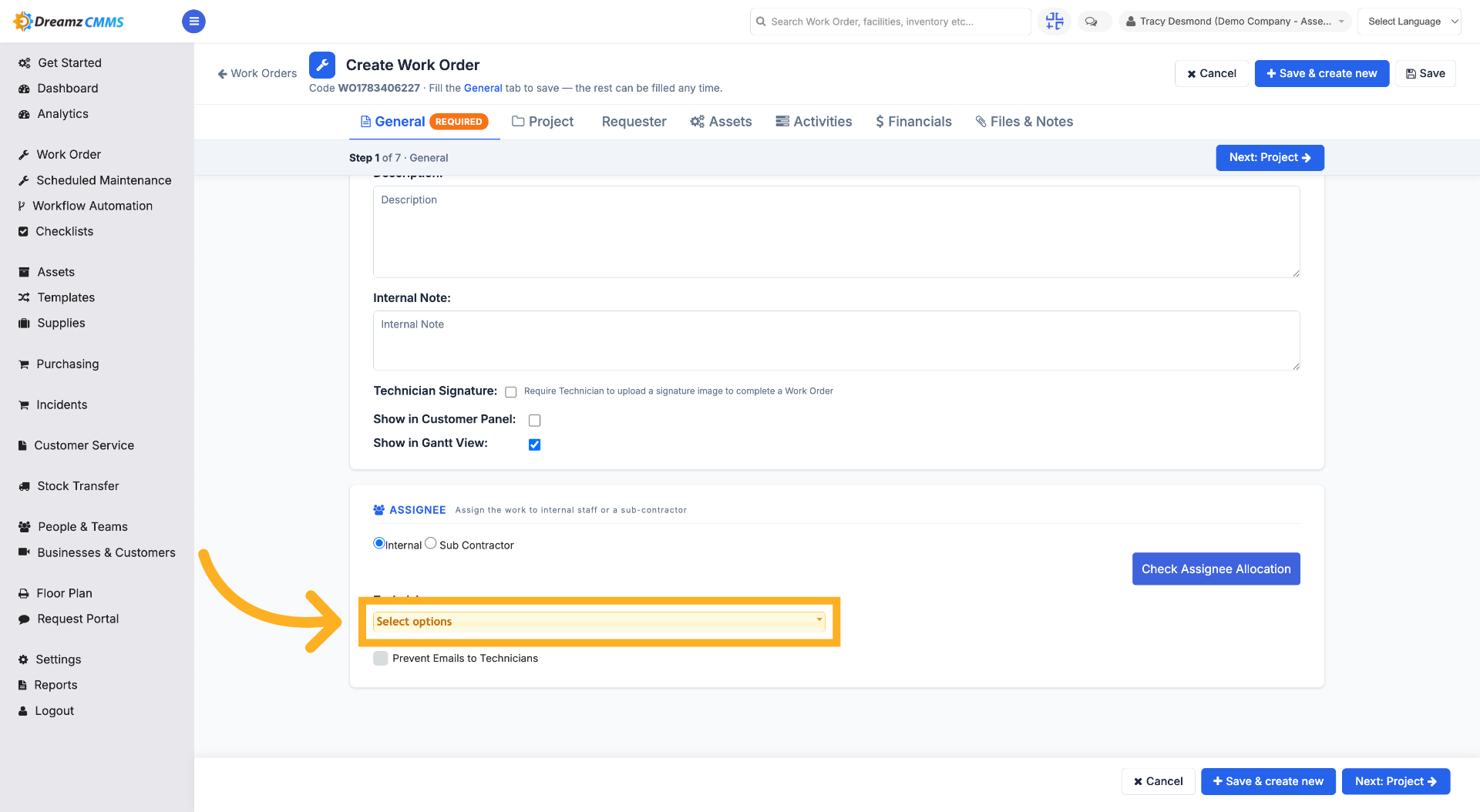This screenshot has height=812, width=1480.
Task: Open the QR scan icon in header
Action: [x=1054, y=22]
